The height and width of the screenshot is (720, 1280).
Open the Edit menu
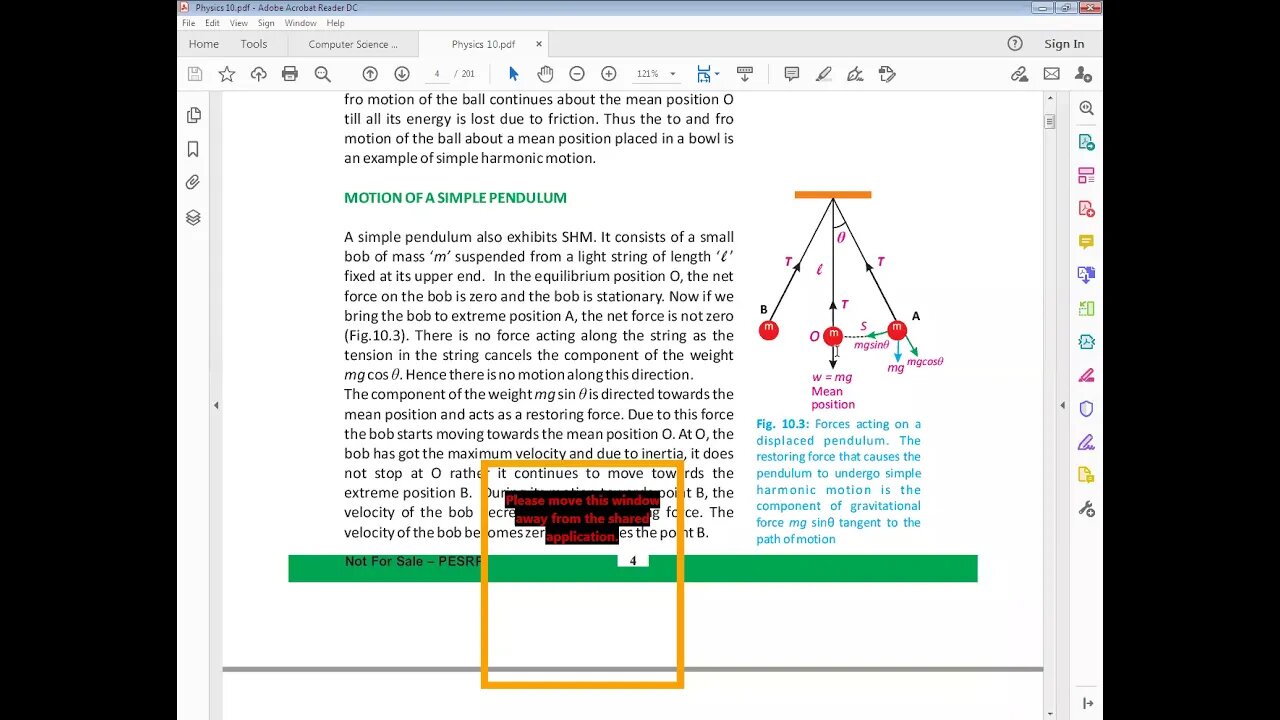click(x=213, y=23)
